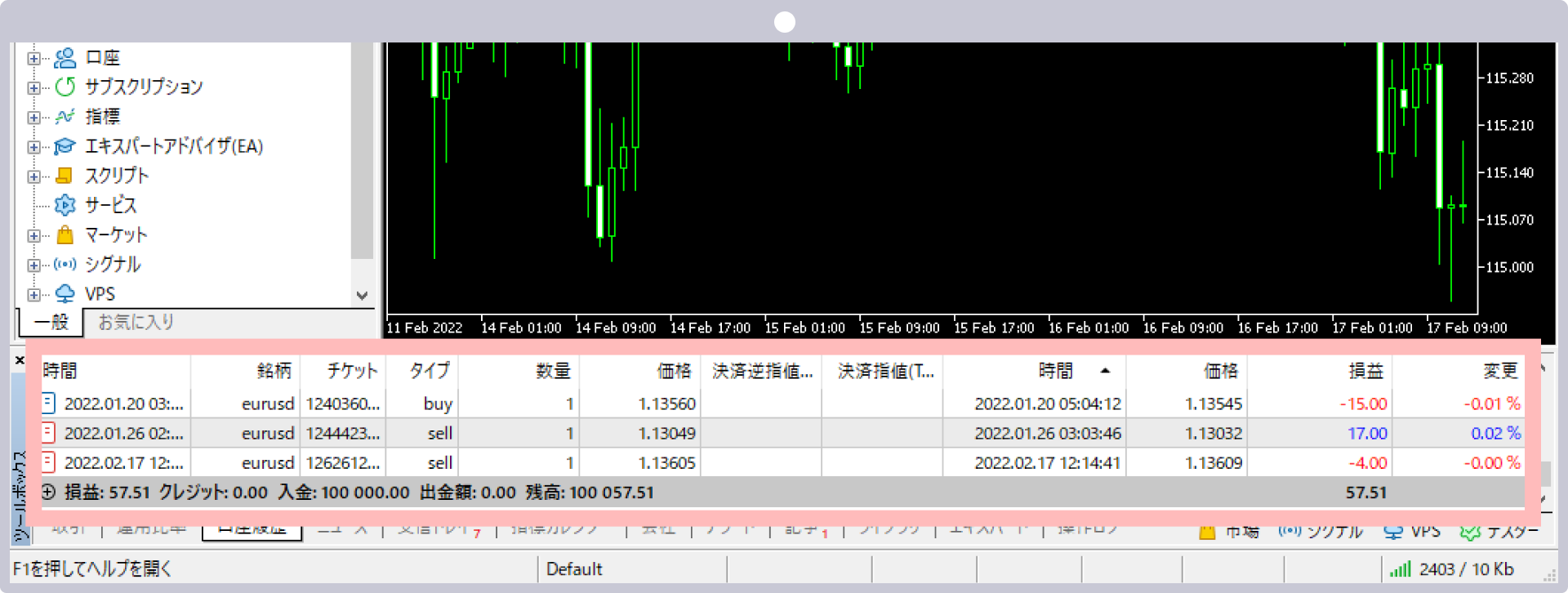Click the シグナル broadcast icon in the navigator tree
1568x593 pixels.
(x=65, y=265)
